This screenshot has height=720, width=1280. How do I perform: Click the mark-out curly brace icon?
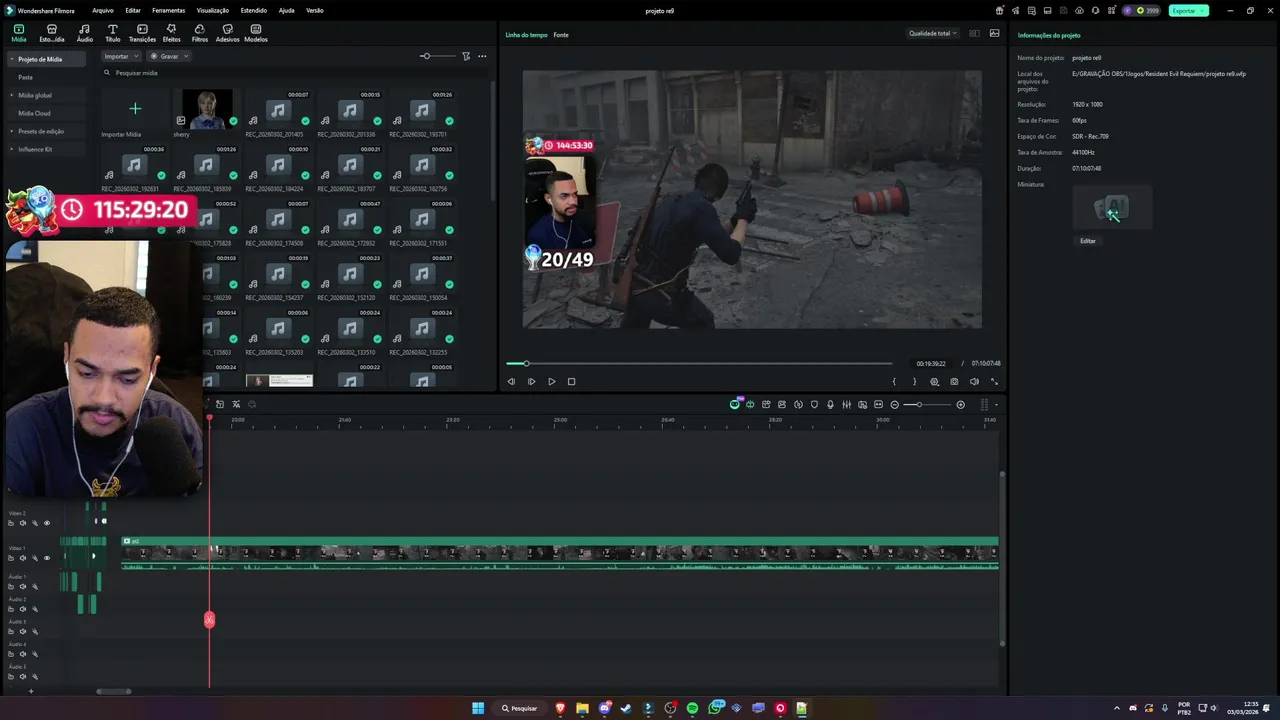pos(914,381)
